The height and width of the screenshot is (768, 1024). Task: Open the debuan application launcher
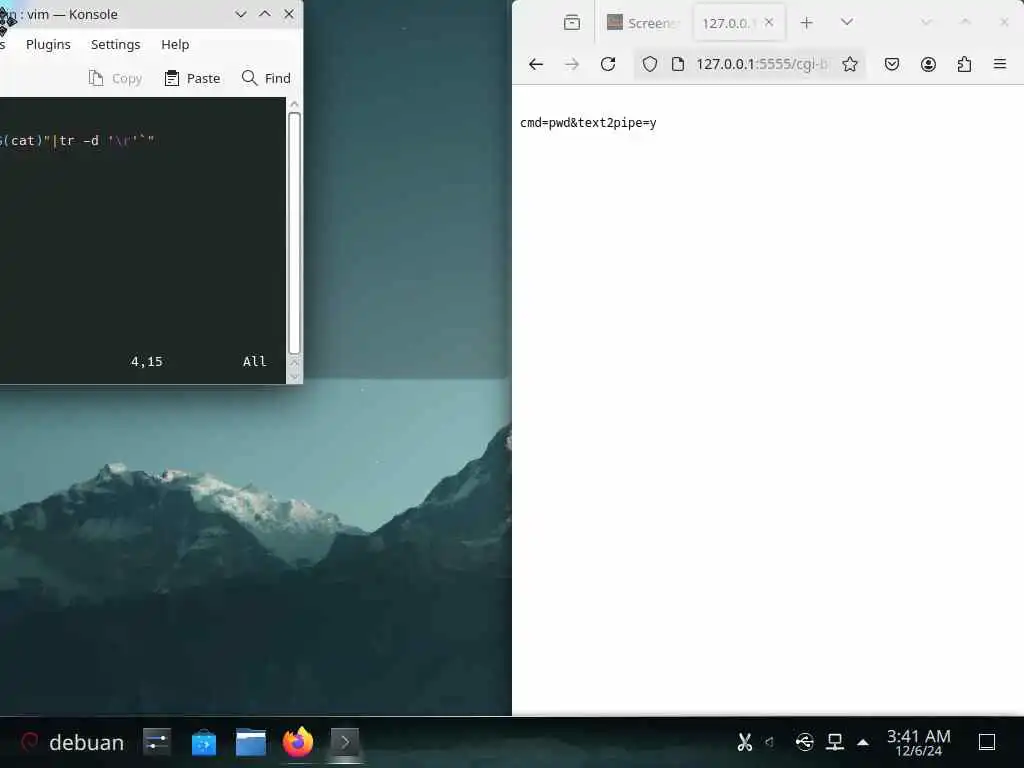tap(72, 743)
